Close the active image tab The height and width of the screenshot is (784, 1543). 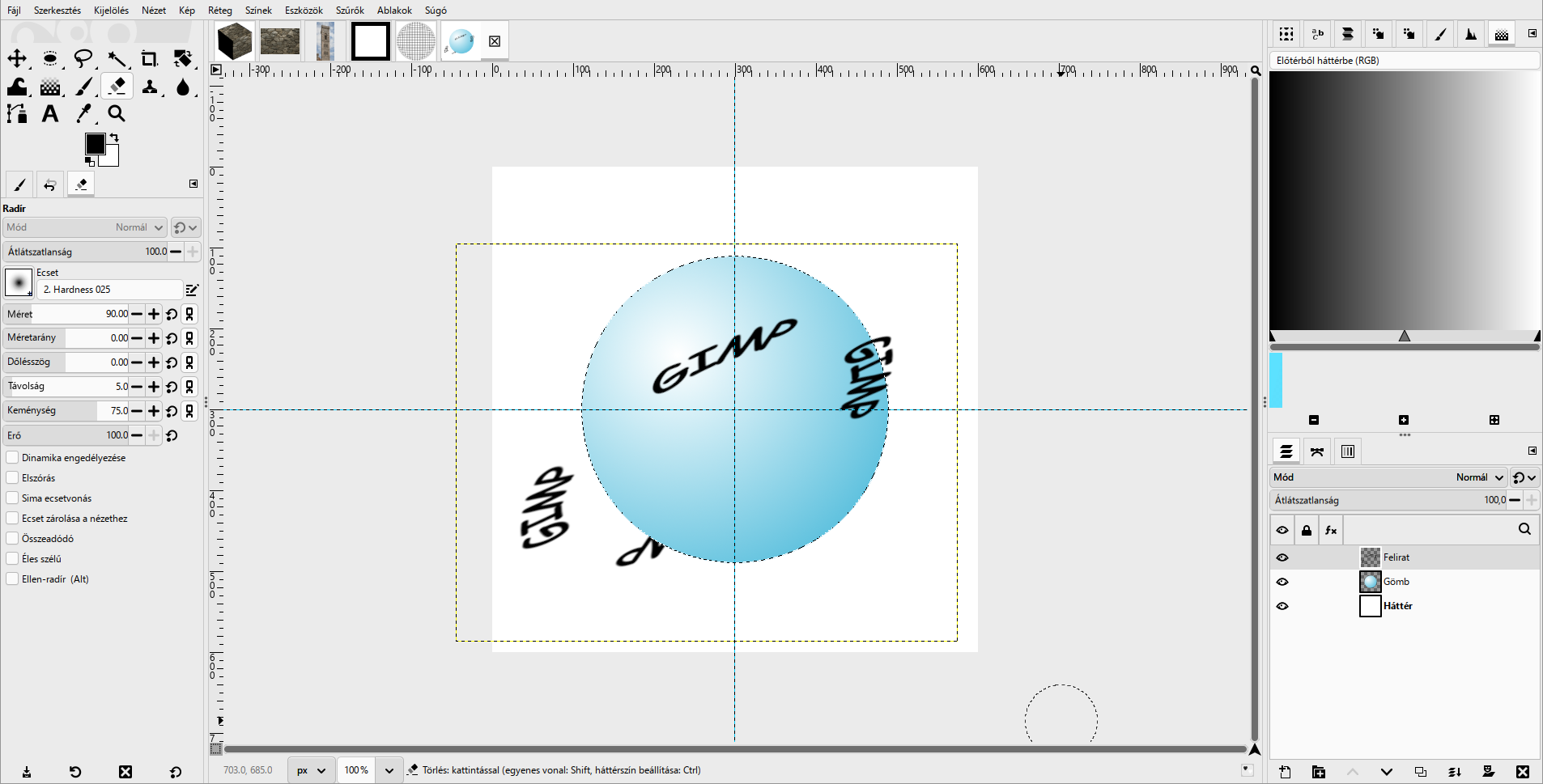[495, 41]
